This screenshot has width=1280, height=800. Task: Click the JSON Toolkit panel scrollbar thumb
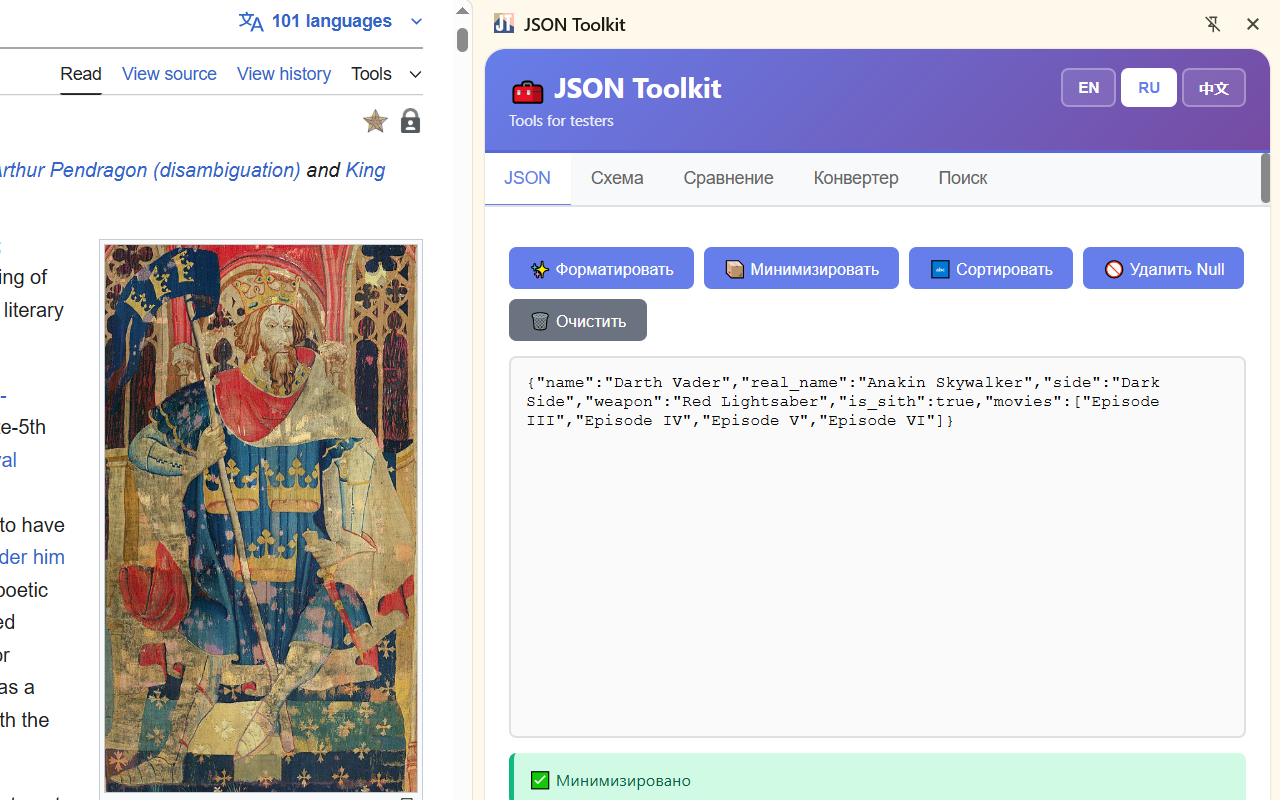[x=1265, y=178]
